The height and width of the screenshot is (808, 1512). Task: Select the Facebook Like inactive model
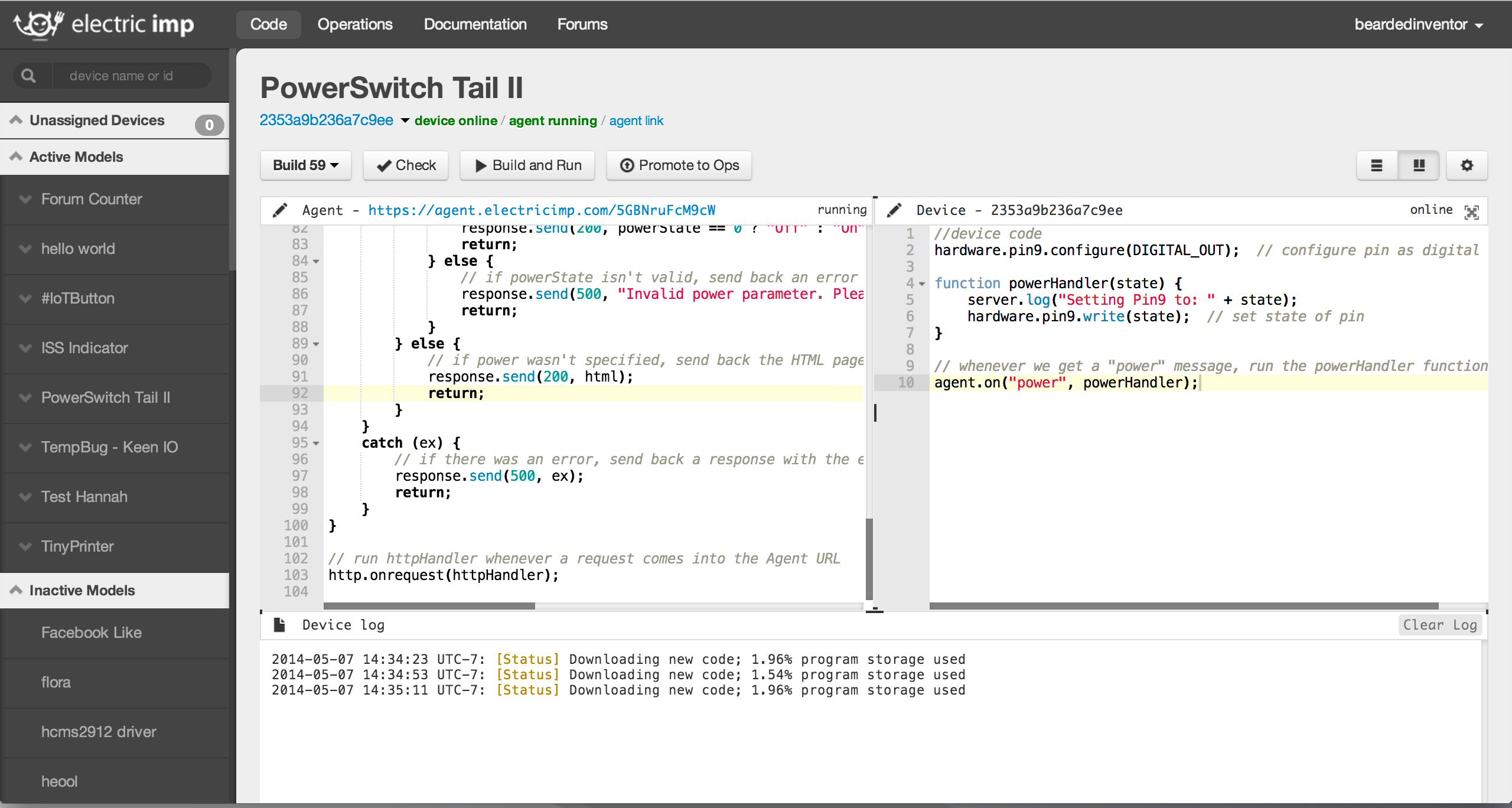point(115,633)
